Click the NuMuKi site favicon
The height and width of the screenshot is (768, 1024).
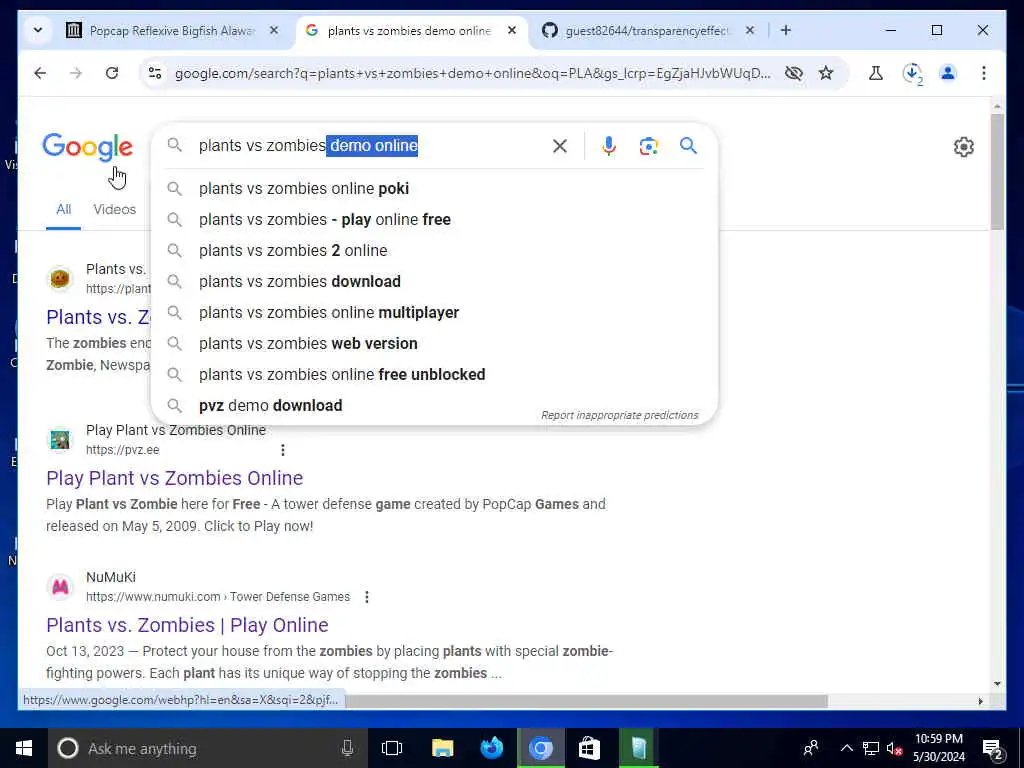[60, 586]
